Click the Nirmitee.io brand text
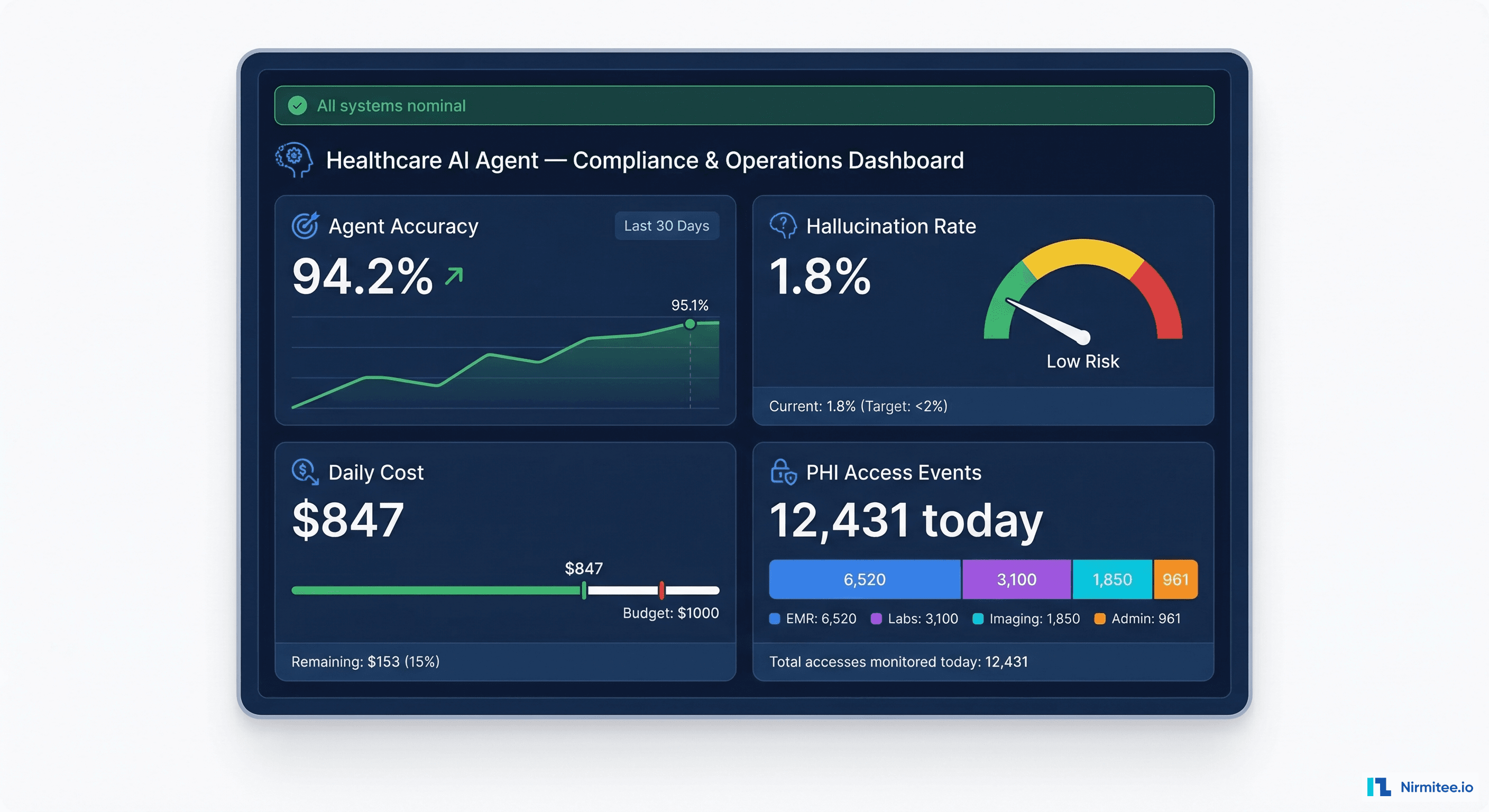1489x812 pixels. click(x=1437, y=787)
